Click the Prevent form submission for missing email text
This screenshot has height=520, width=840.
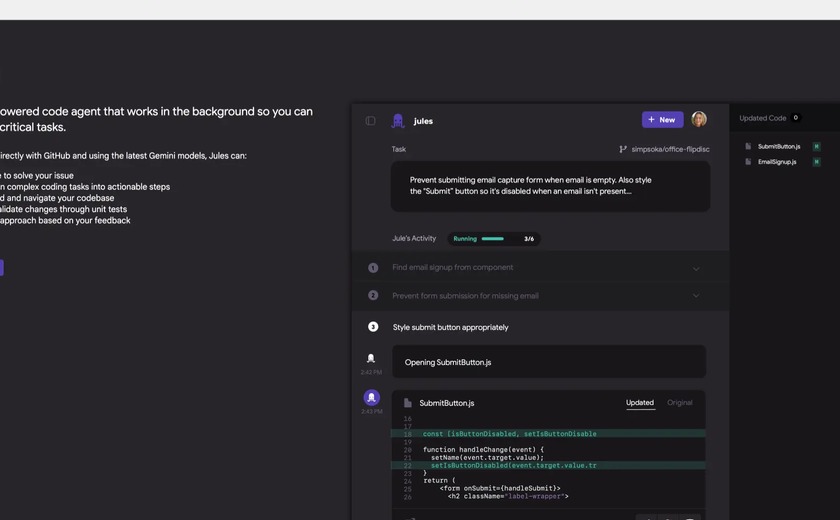[465, 296]
